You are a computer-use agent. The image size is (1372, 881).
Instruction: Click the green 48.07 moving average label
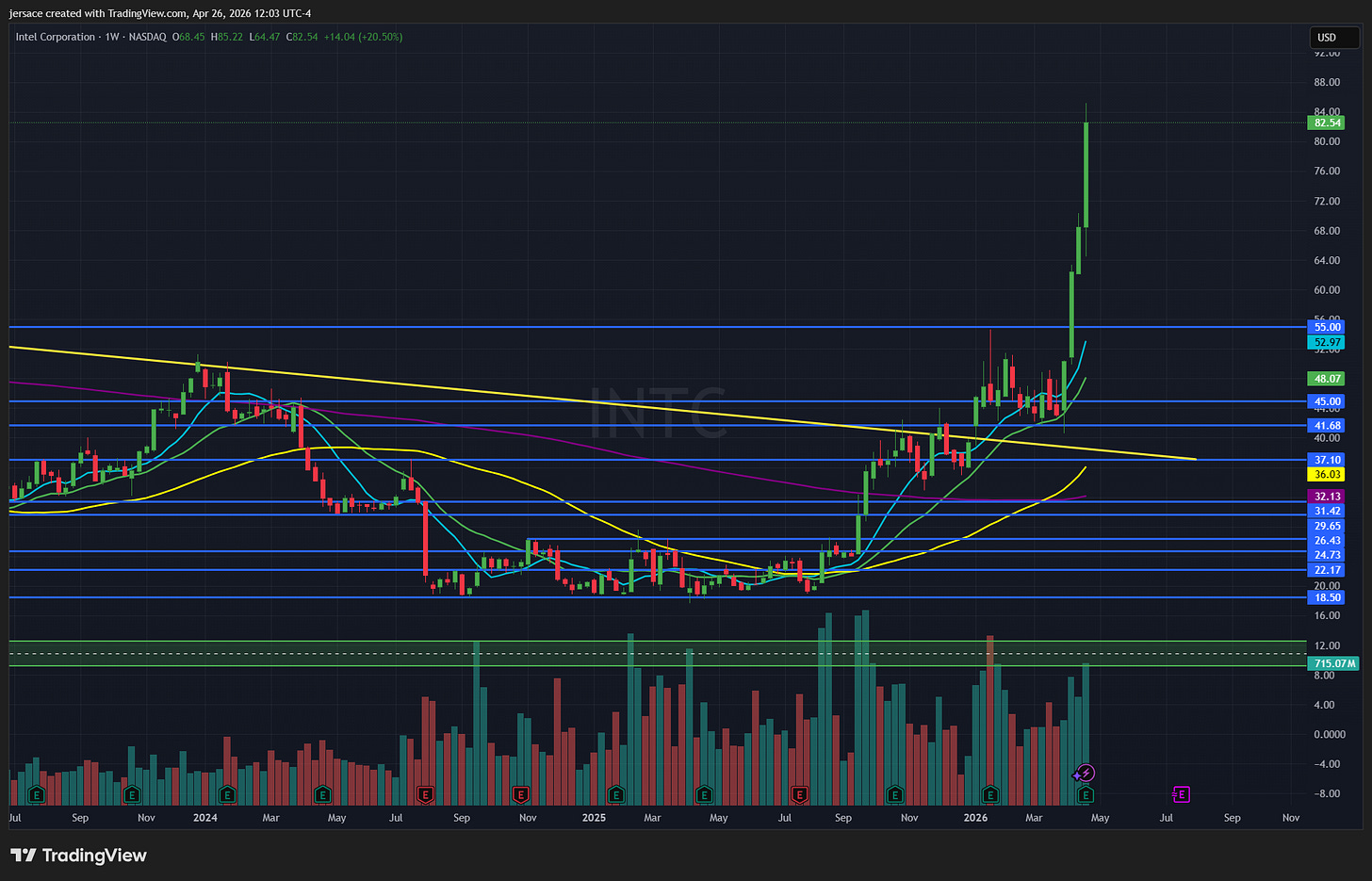tap(1327, 379)
